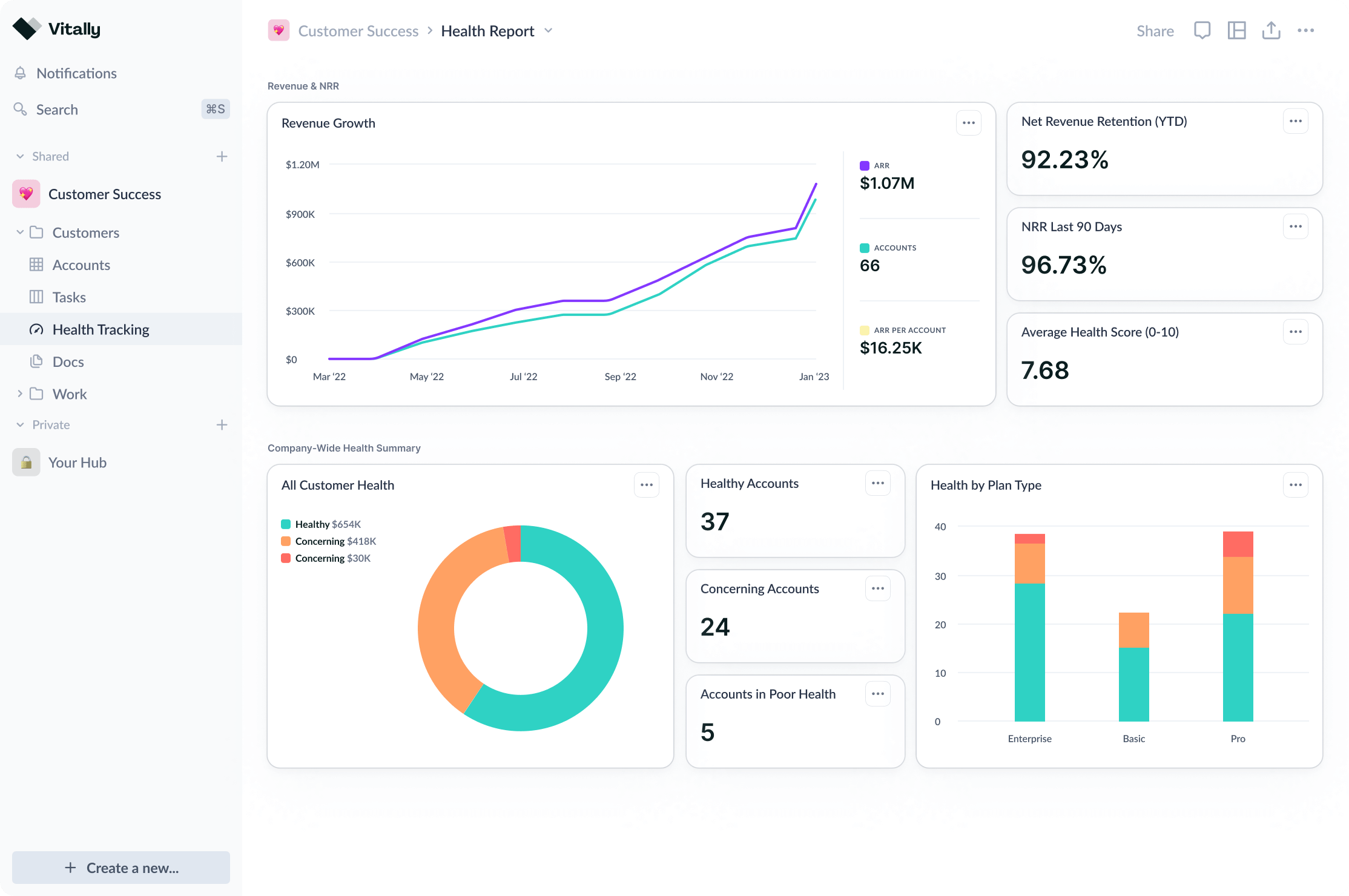Open the All Customer Health options menu
1349x896 pixels.
(x=647, y=484)
